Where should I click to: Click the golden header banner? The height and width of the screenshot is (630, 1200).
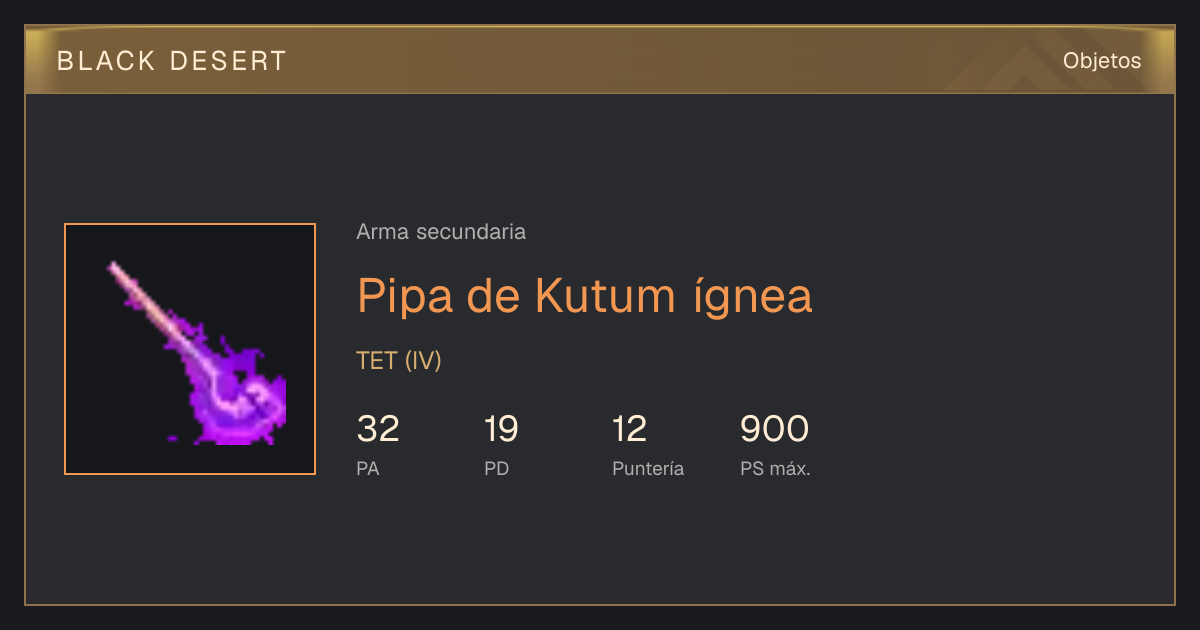600,60
